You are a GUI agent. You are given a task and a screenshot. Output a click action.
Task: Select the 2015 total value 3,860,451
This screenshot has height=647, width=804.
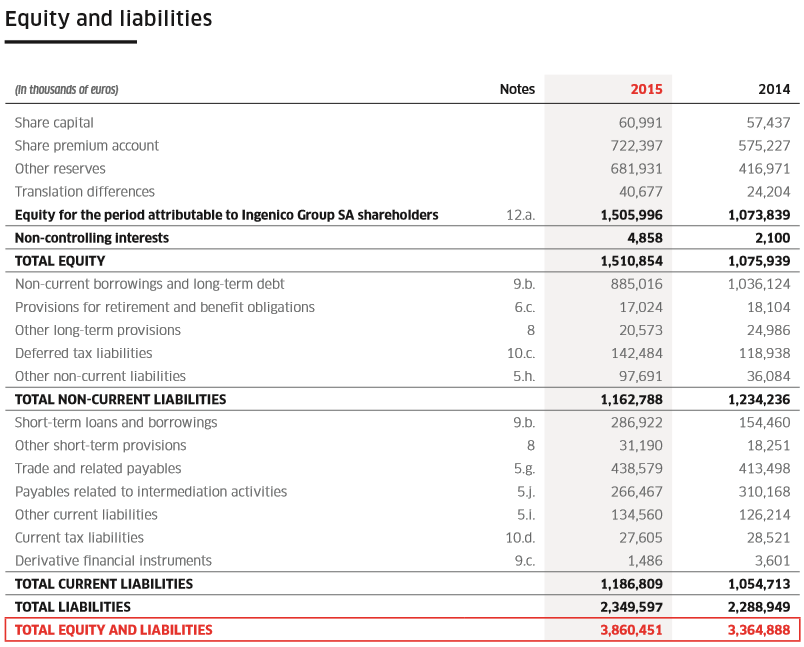(631, 630)
